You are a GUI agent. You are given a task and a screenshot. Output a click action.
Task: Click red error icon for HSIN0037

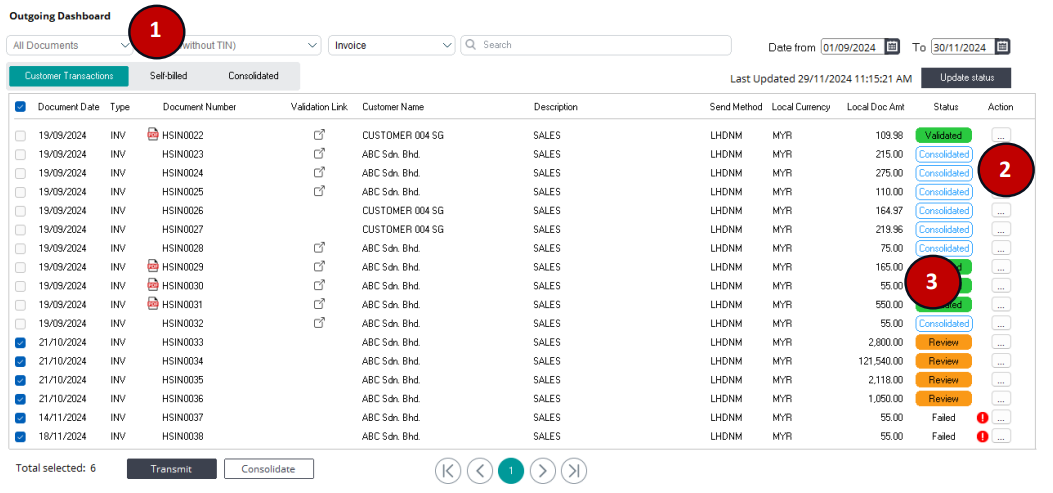(982, 417)
